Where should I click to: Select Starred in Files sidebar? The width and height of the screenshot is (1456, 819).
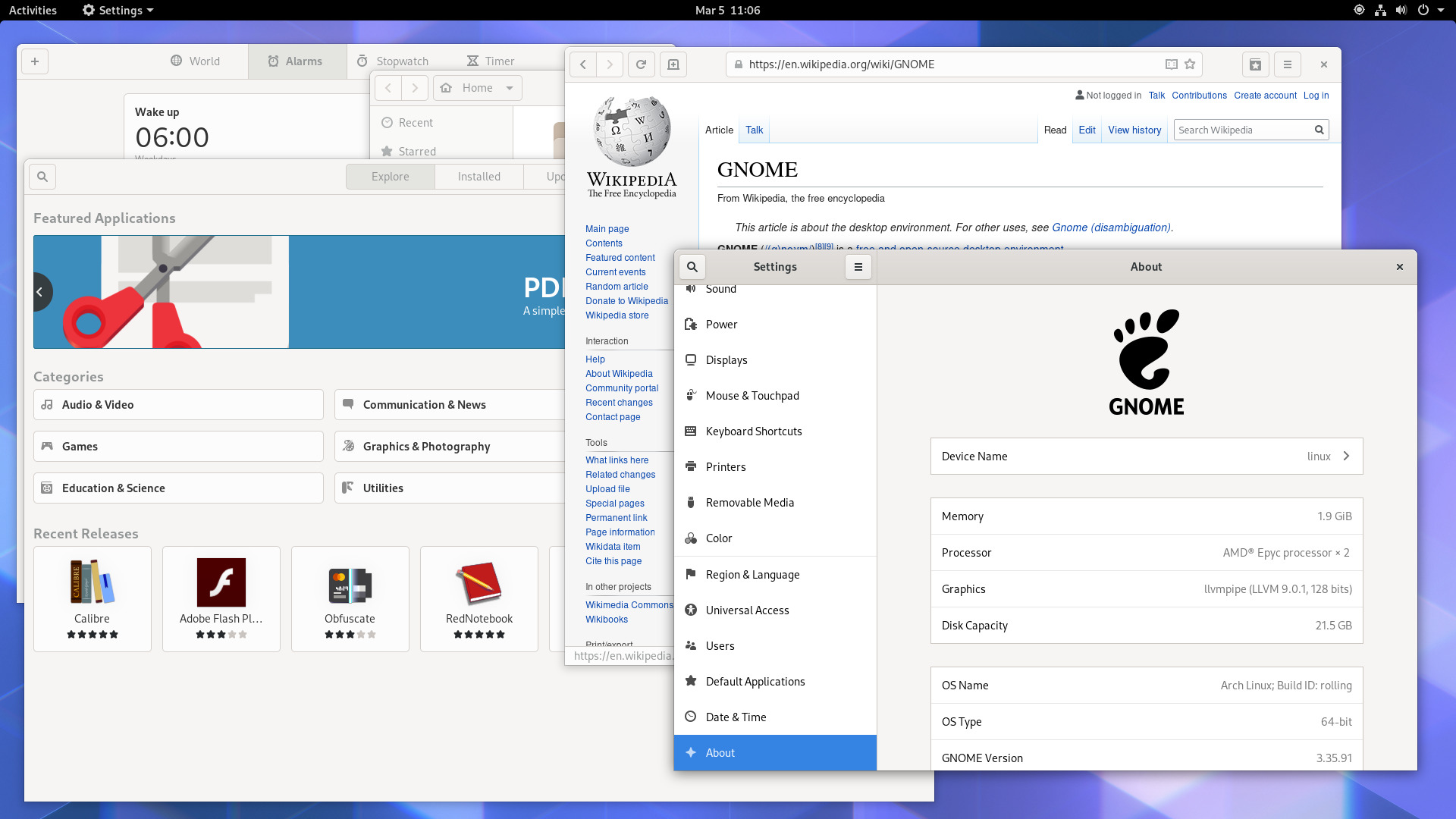(441, 152)
